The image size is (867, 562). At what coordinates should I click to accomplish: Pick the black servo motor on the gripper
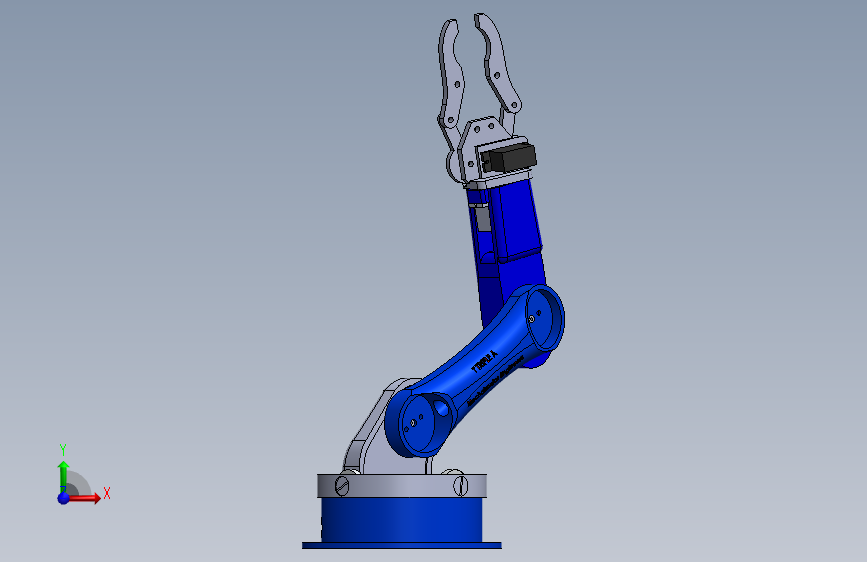point(508,157)
